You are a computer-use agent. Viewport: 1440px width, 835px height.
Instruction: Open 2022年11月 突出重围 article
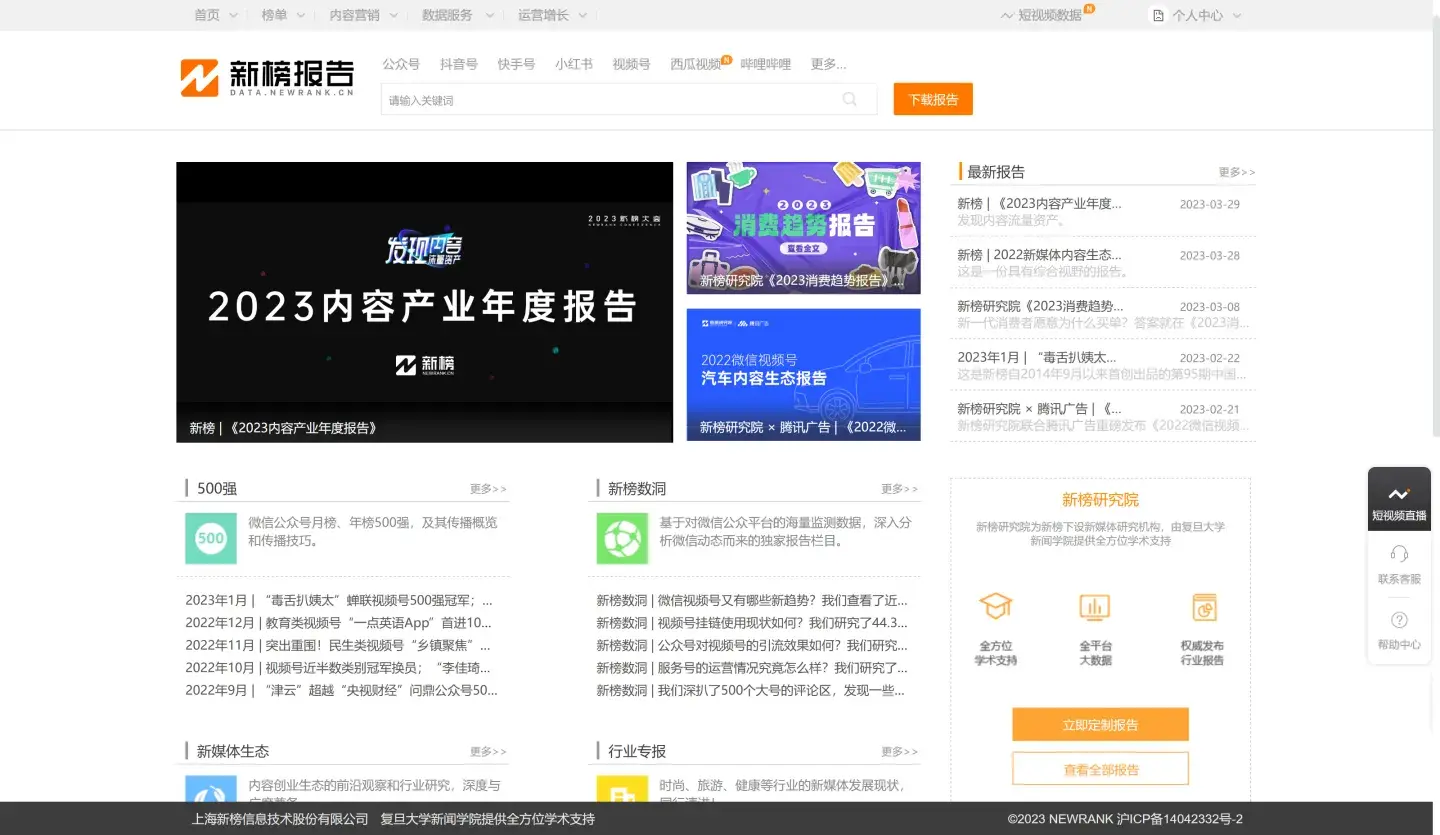coord(338,645)
